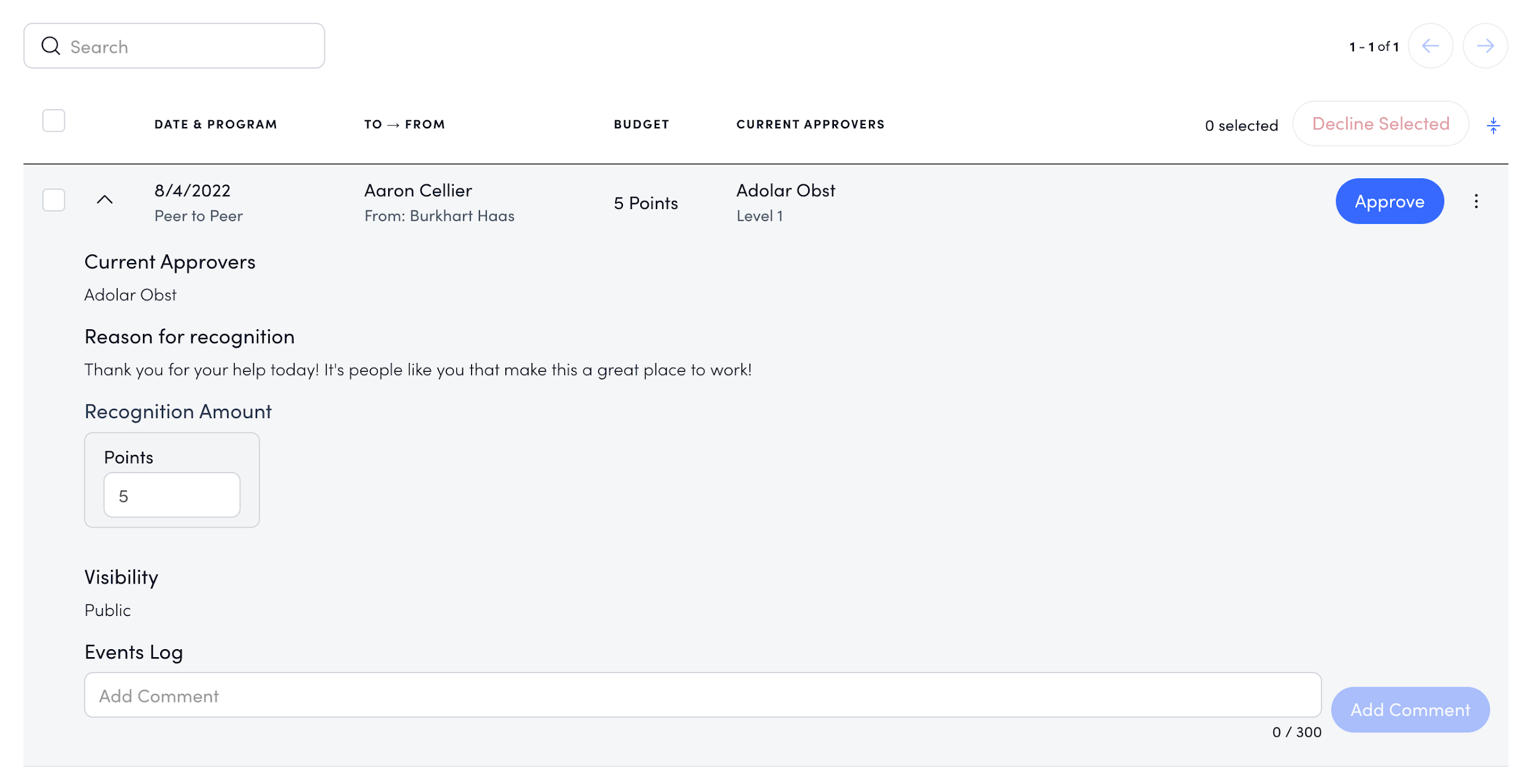Check the select-all checkbox in the header
The height and width of the screenshot is (784, 1533).
54,121
